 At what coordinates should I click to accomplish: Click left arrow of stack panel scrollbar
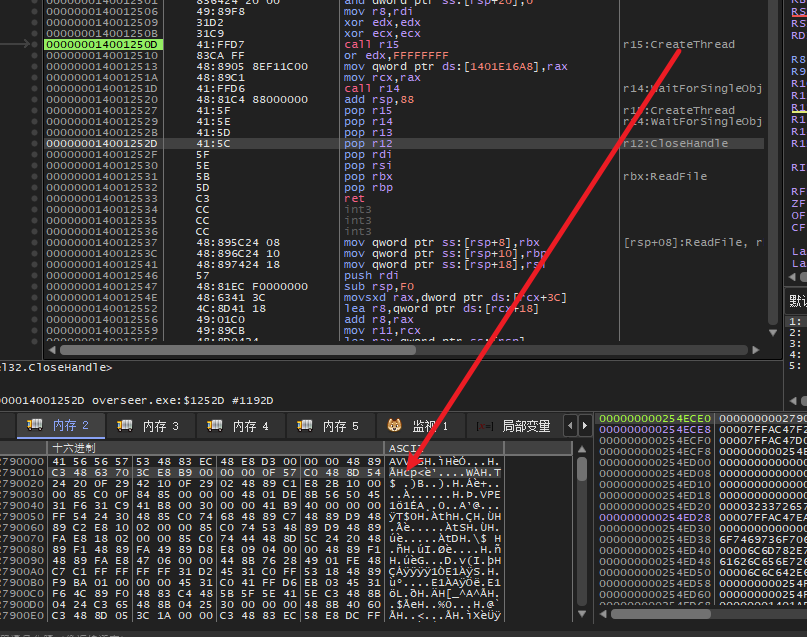(x=603, y=614)
